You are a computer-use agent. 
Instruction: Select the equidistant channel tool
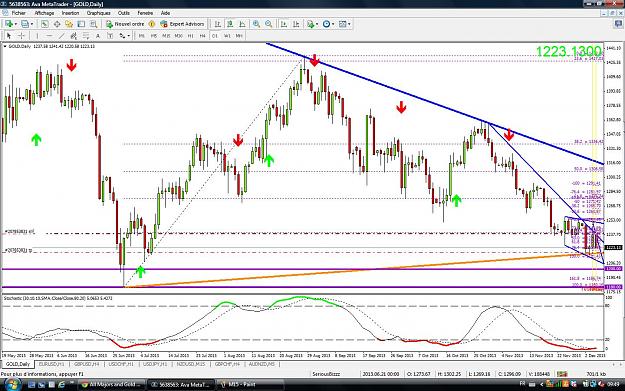pyautogui.click(x=73, y=36)
